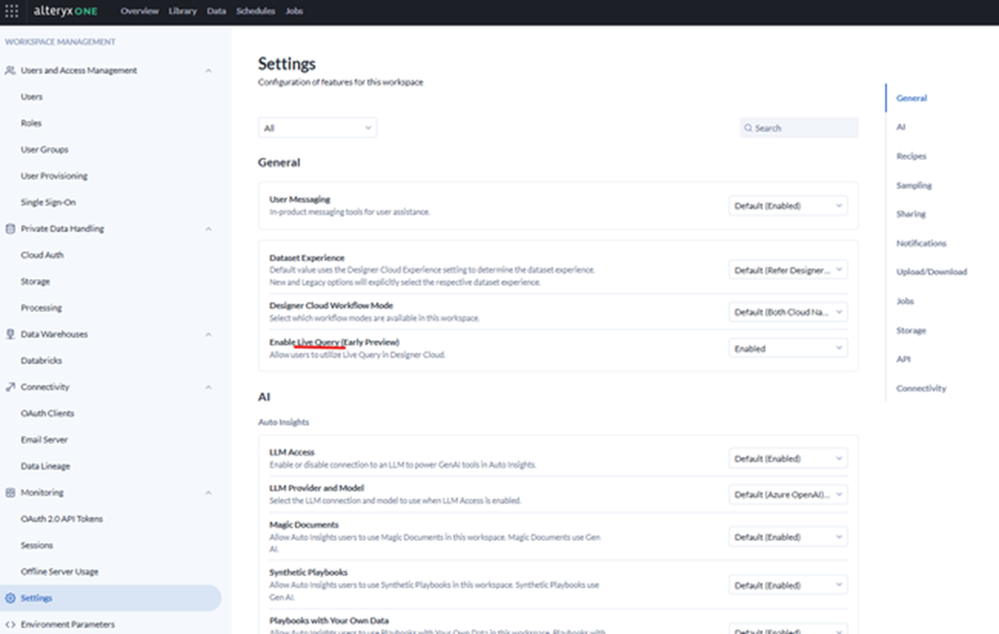
Task: Open the LLM Access dropdown
Action: tap(788, 459)
